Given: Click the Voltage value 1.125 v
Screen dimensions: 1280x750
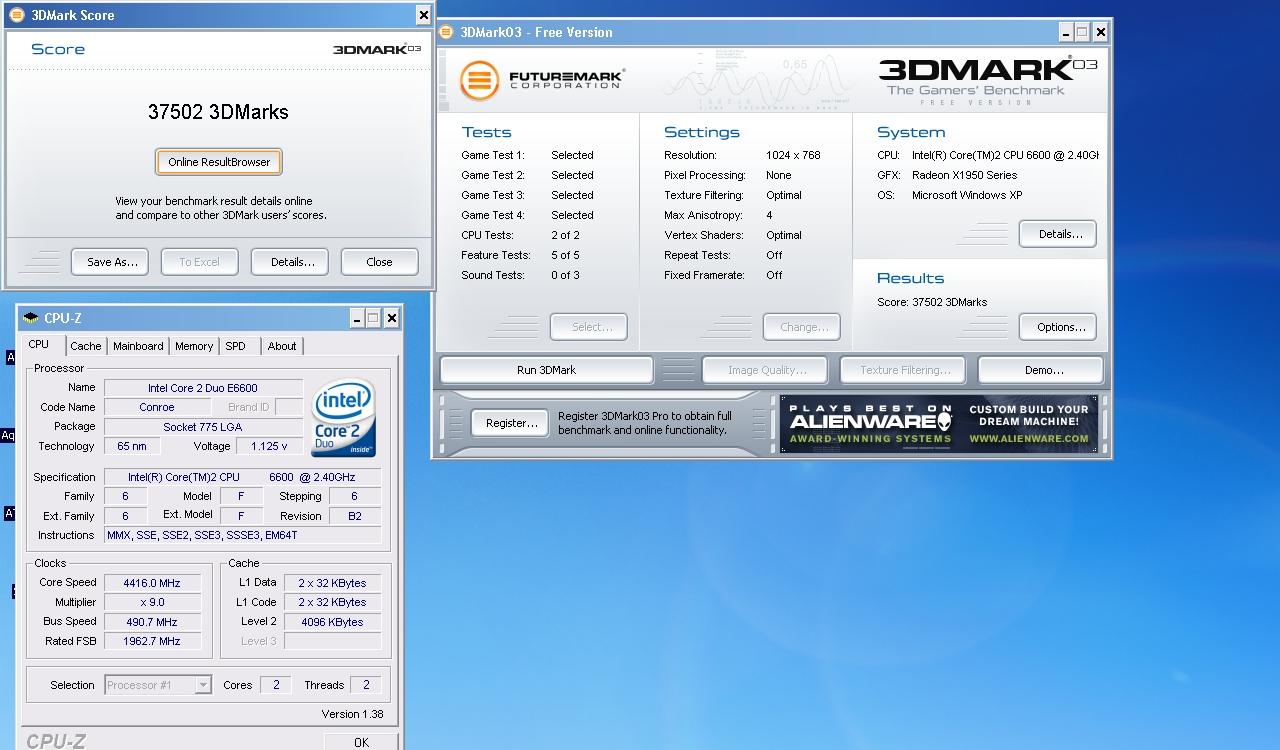Looking at the screenshot, I should (x=270, y=446).
